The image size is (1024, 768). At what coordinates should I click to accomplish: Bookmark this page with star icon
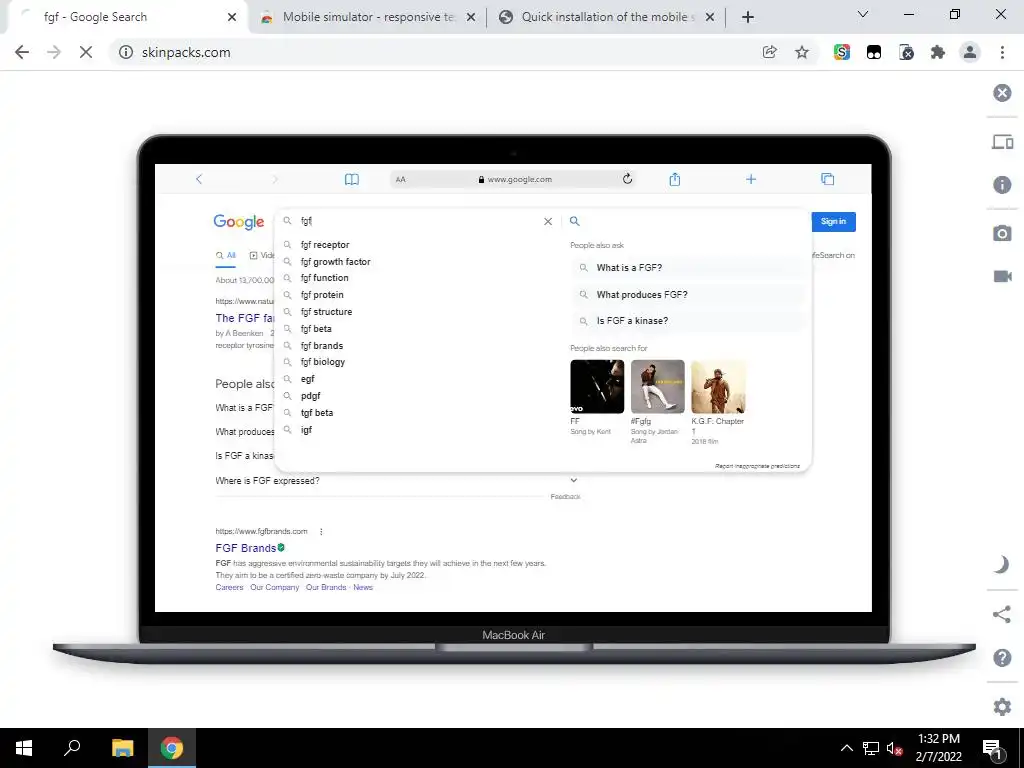(802, 52)
